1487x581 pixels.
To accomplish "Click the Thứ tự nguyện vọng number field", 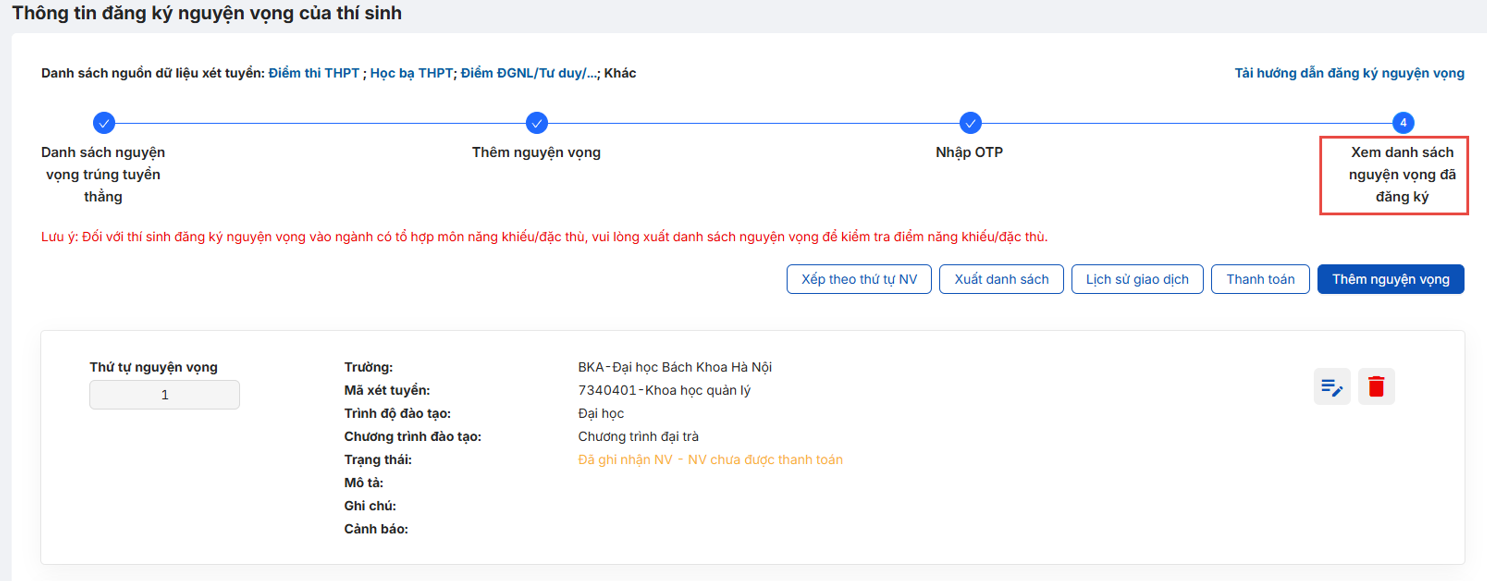I will tap(165, 395).
